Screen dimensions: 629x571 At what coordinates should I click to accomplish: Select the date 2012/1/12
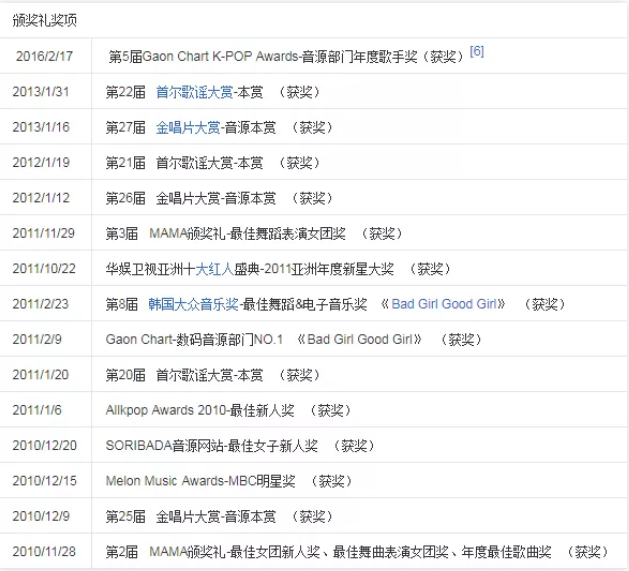coord(41,198)
